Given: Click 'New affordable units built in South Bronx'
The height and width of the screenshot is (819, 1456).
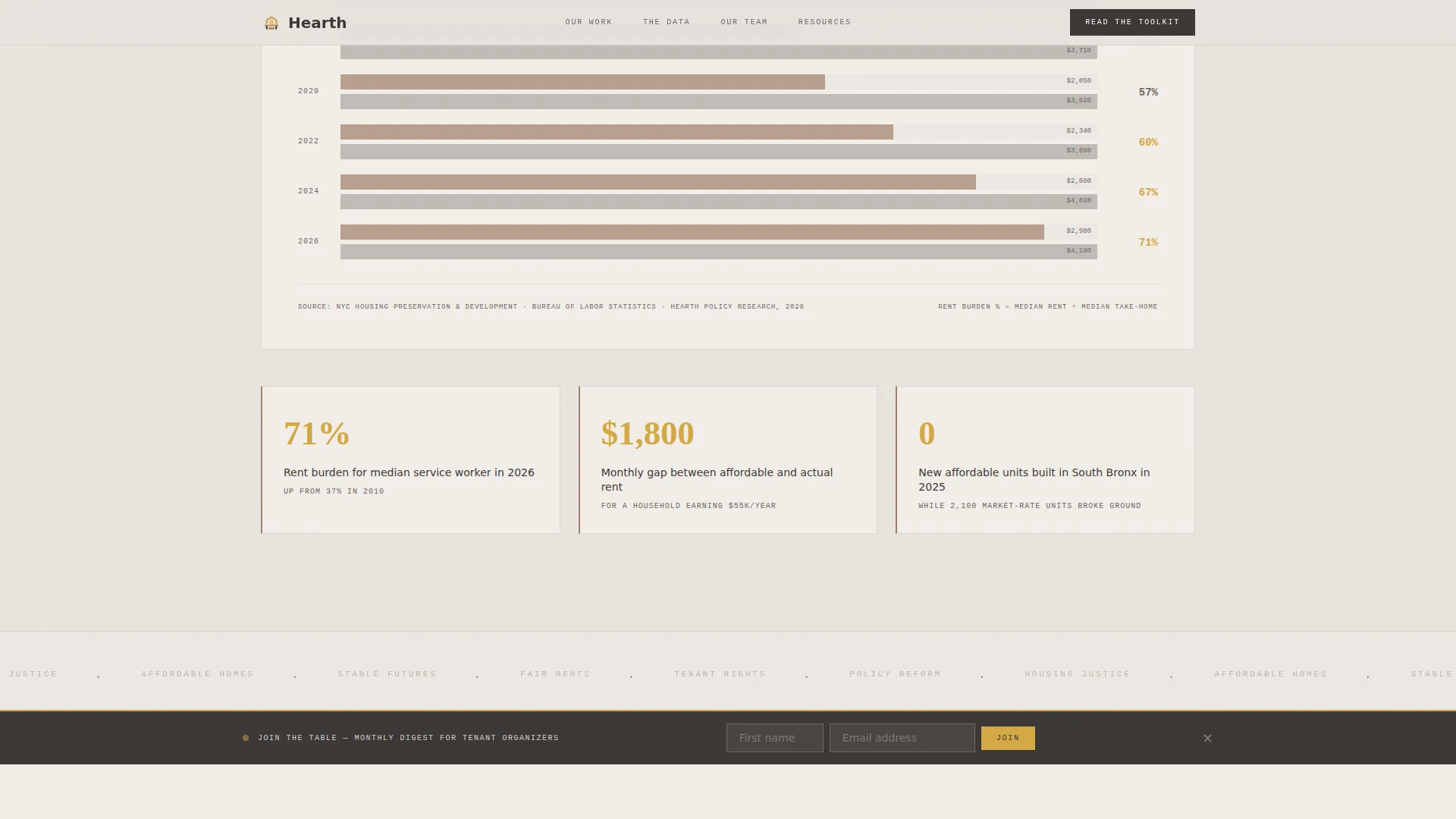Looking at the screenshot, I should pyautogui.click(x=1034, y=480).
